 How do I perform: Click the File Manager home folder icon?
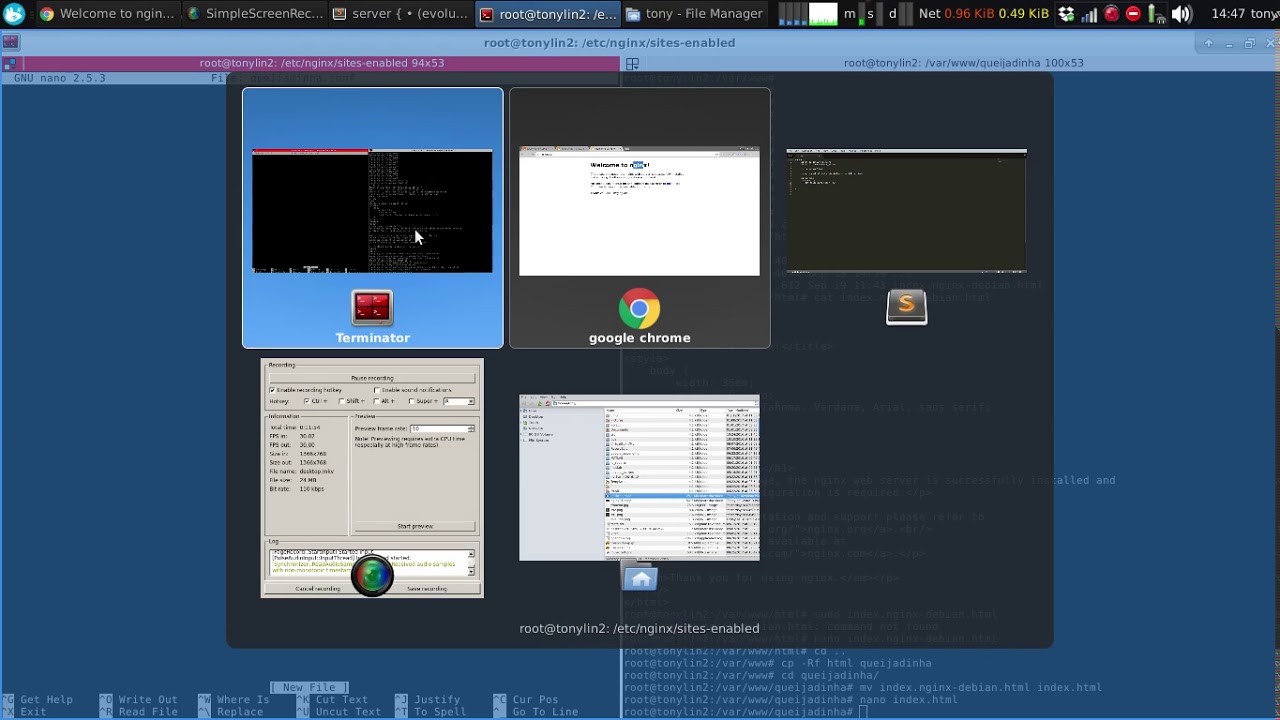[640, 579]
